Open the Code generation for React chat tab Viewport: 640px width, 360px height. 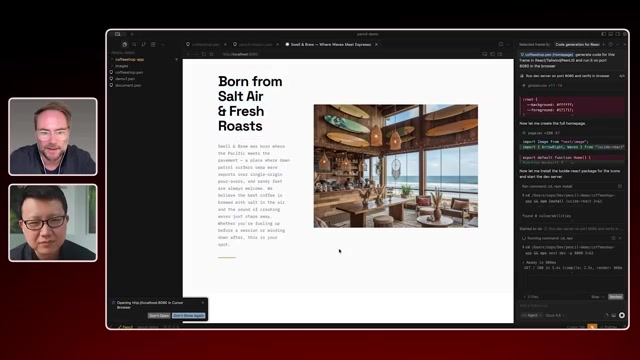point(577,44)
